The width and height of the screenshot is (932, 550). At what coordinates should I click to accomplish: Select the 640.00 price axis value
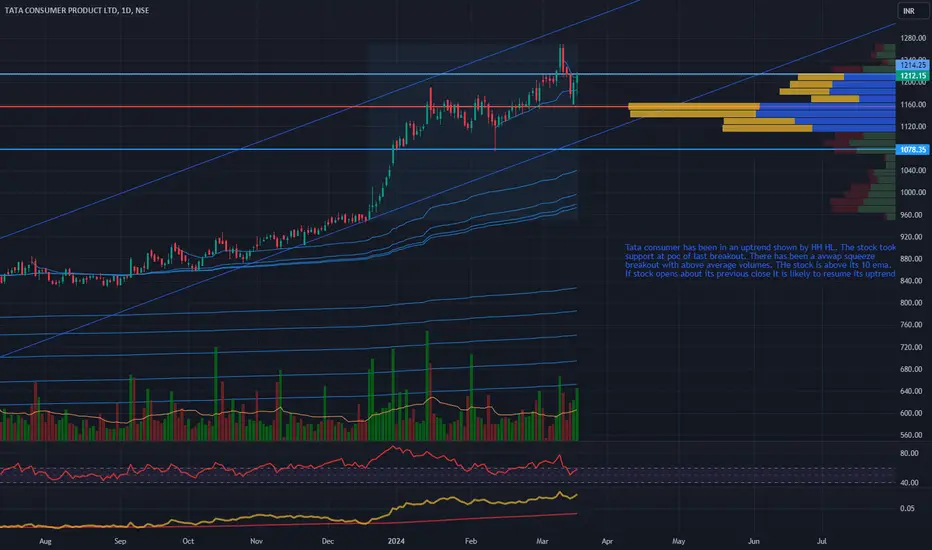(x=913, y=391)
